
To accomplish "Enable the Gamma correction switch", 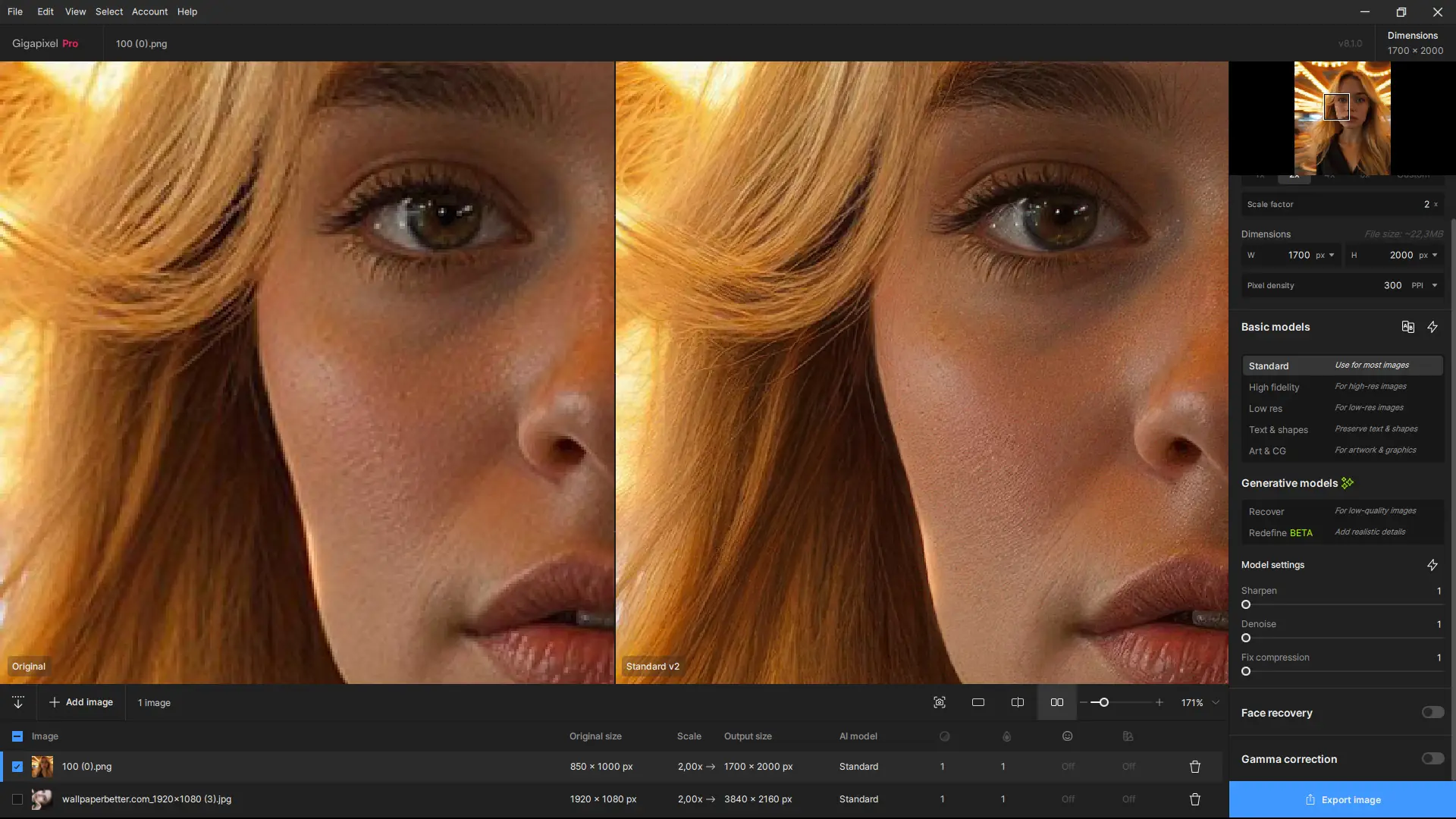I will (1432, 758).
